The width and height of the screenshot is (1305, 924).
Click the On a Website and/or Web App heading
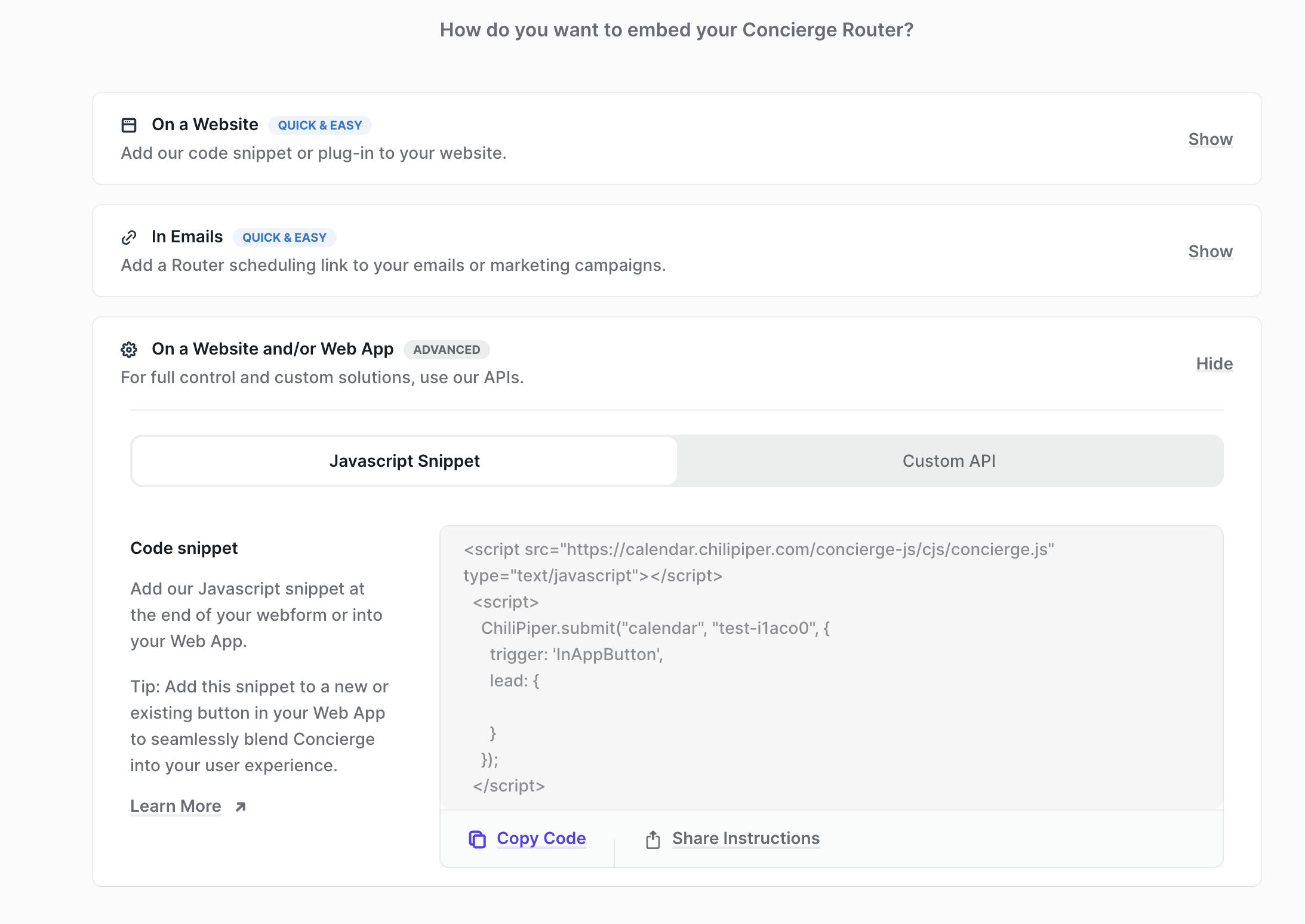click(x=272, y=349)
